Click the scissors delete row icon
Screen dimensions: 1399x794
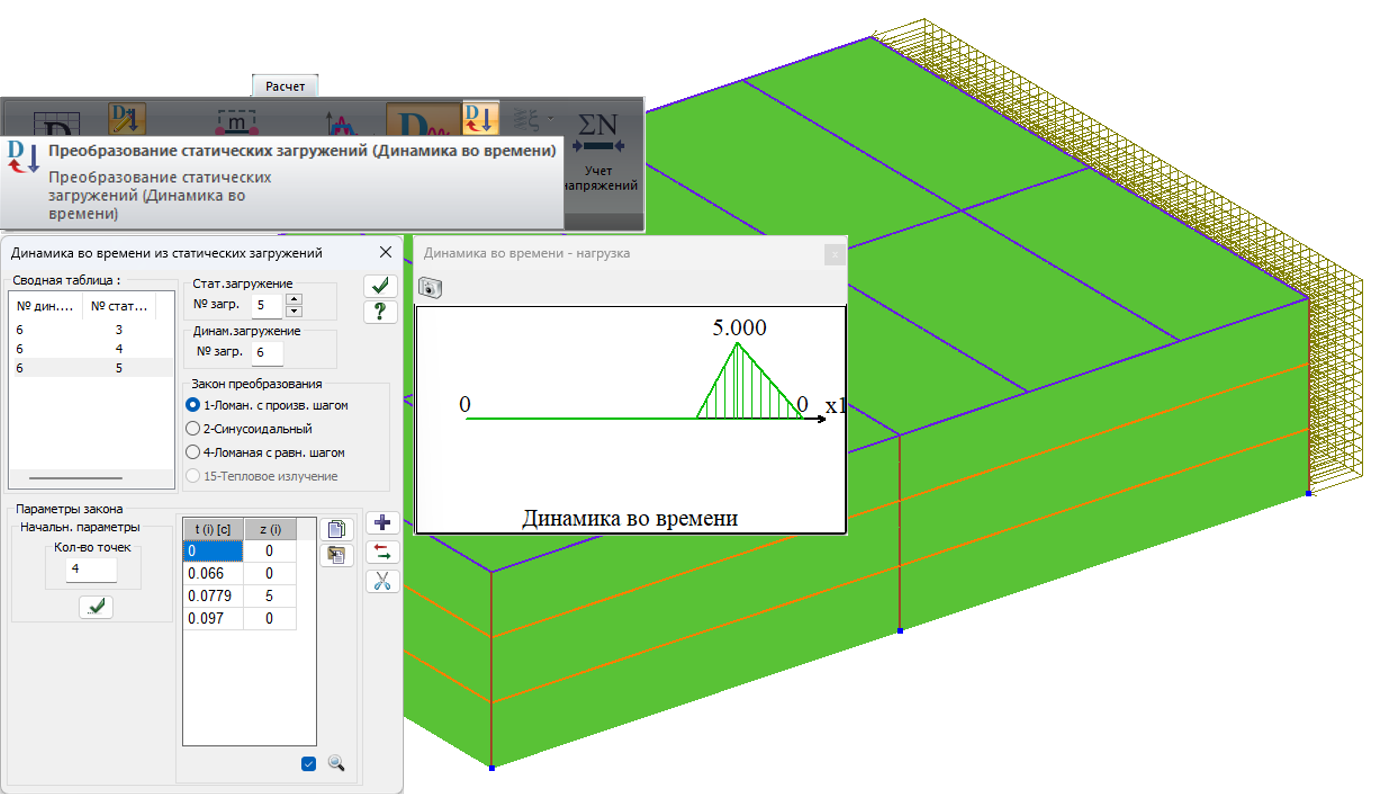[x=382, y=582]
